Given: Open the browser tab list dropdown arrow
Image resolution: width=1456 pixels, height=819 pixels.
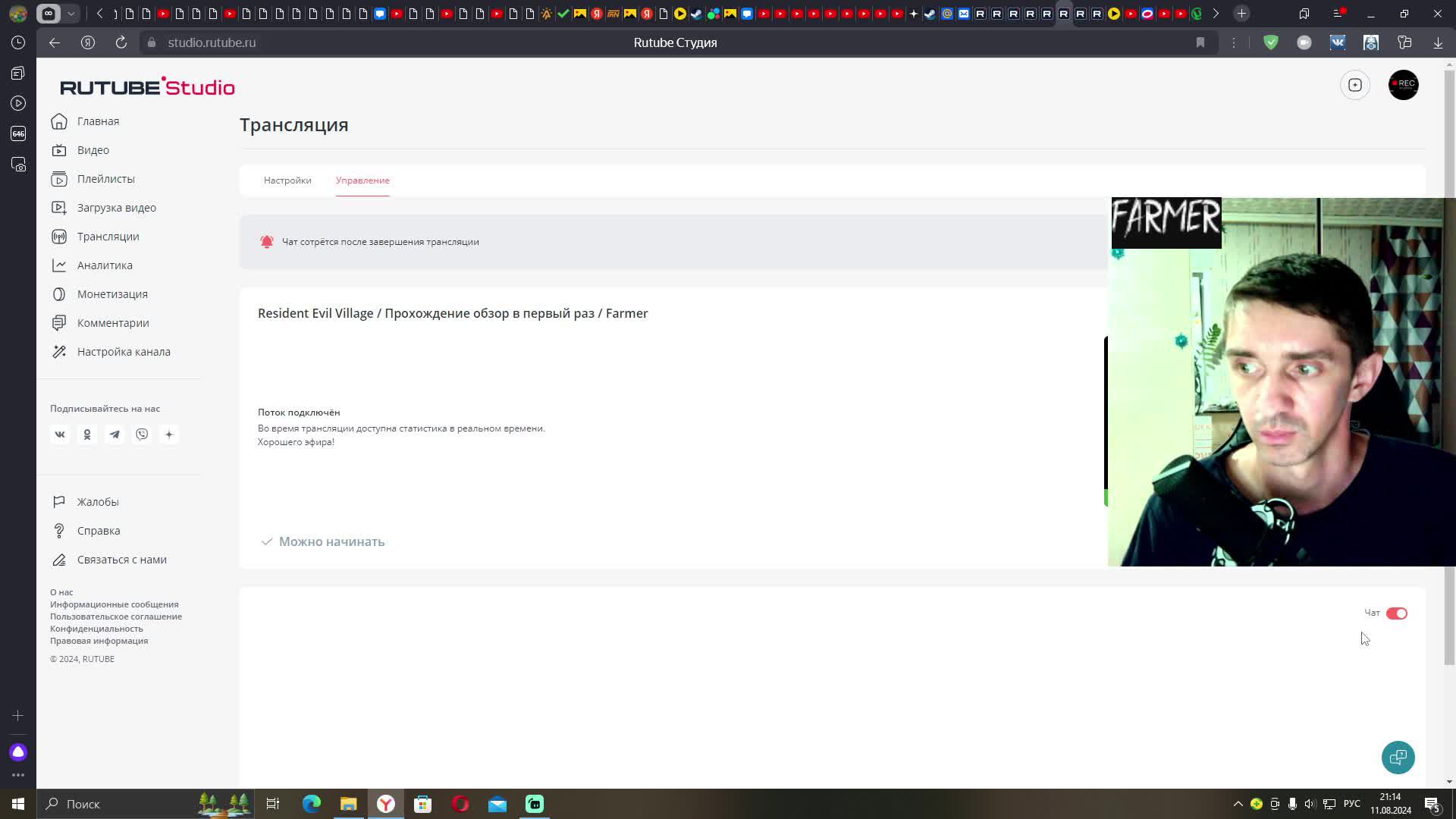Looking at the screenshot, I should [71, 14].
